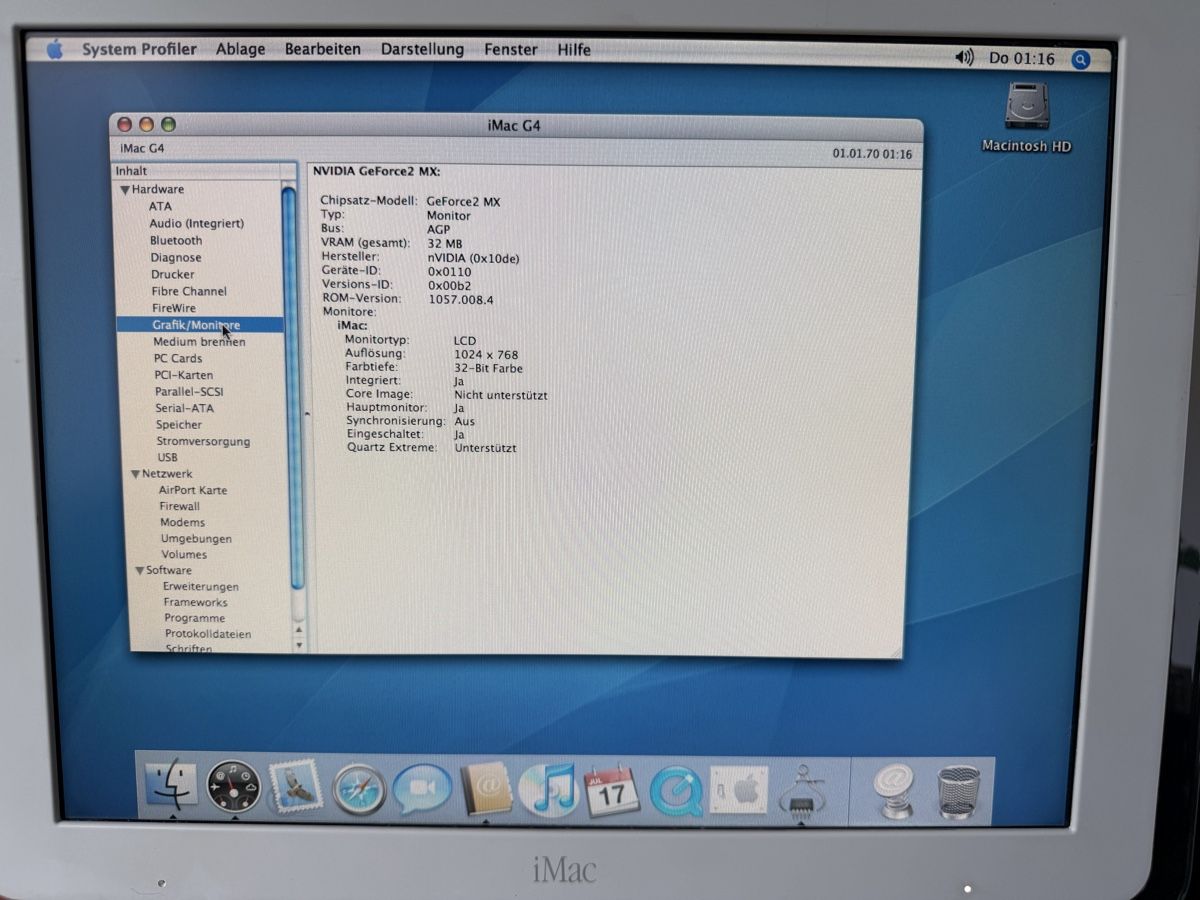Select FireWire in the sidebar
This screenshot has height=900, width=1200.
[x=174, y=308]
